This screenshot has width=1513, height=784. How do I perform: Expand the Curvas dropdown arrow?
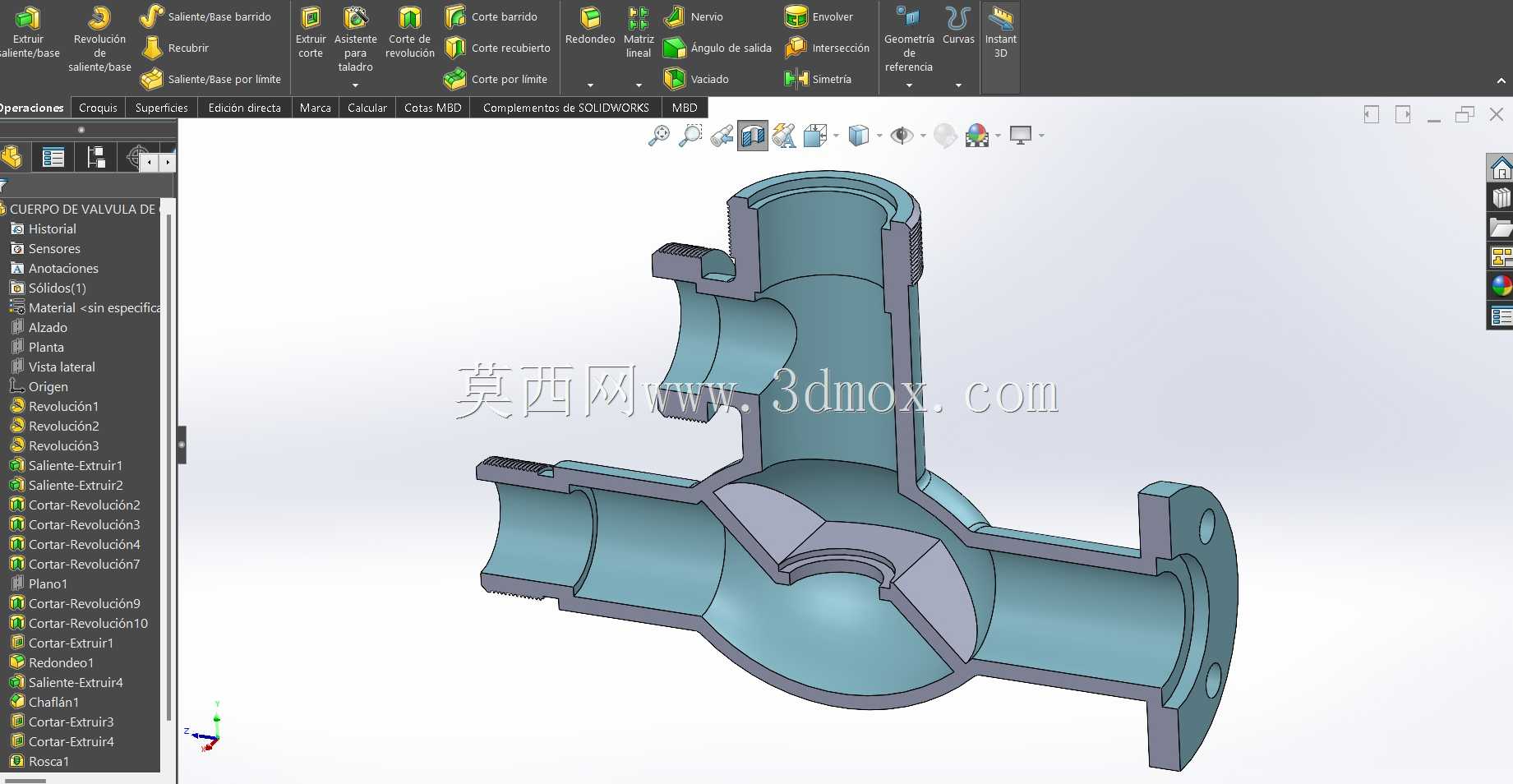tap(958, 85)
